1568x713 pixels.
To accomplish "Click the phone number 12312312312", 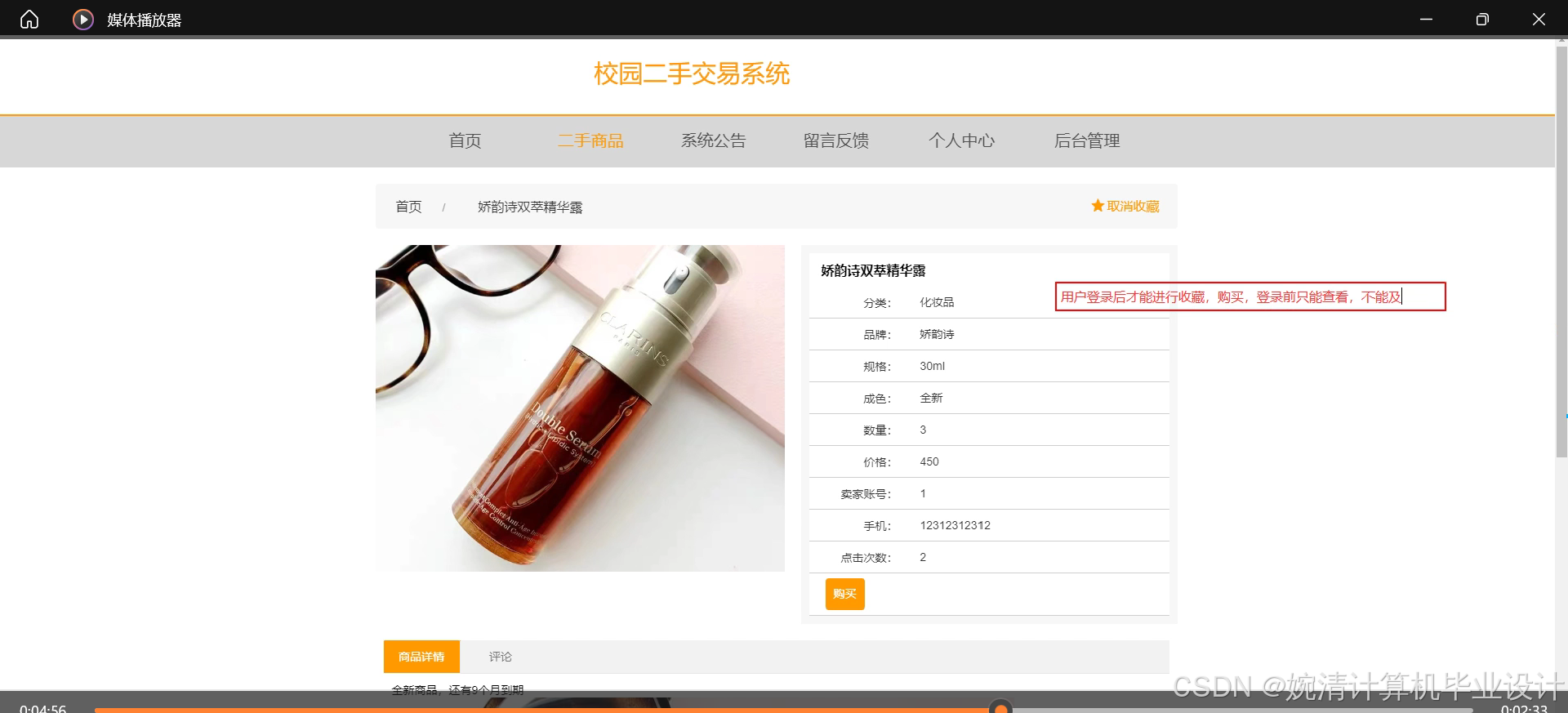I will click(x=955, y=525).
